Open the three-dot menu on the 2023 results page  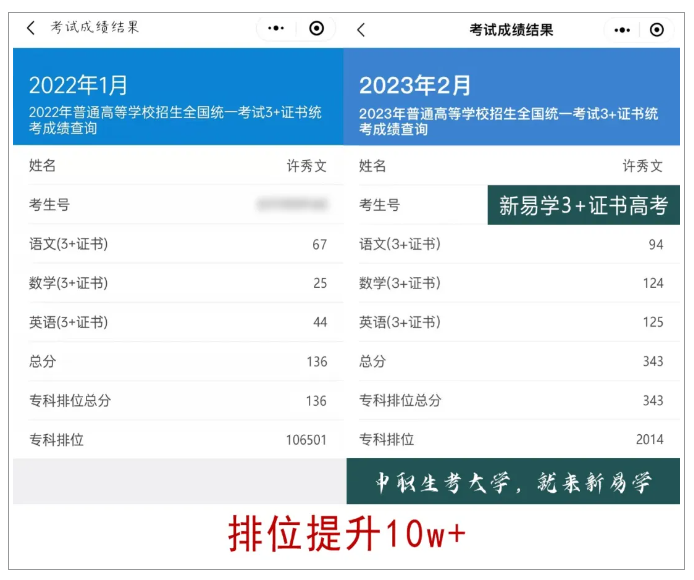(x=622, y=30)
